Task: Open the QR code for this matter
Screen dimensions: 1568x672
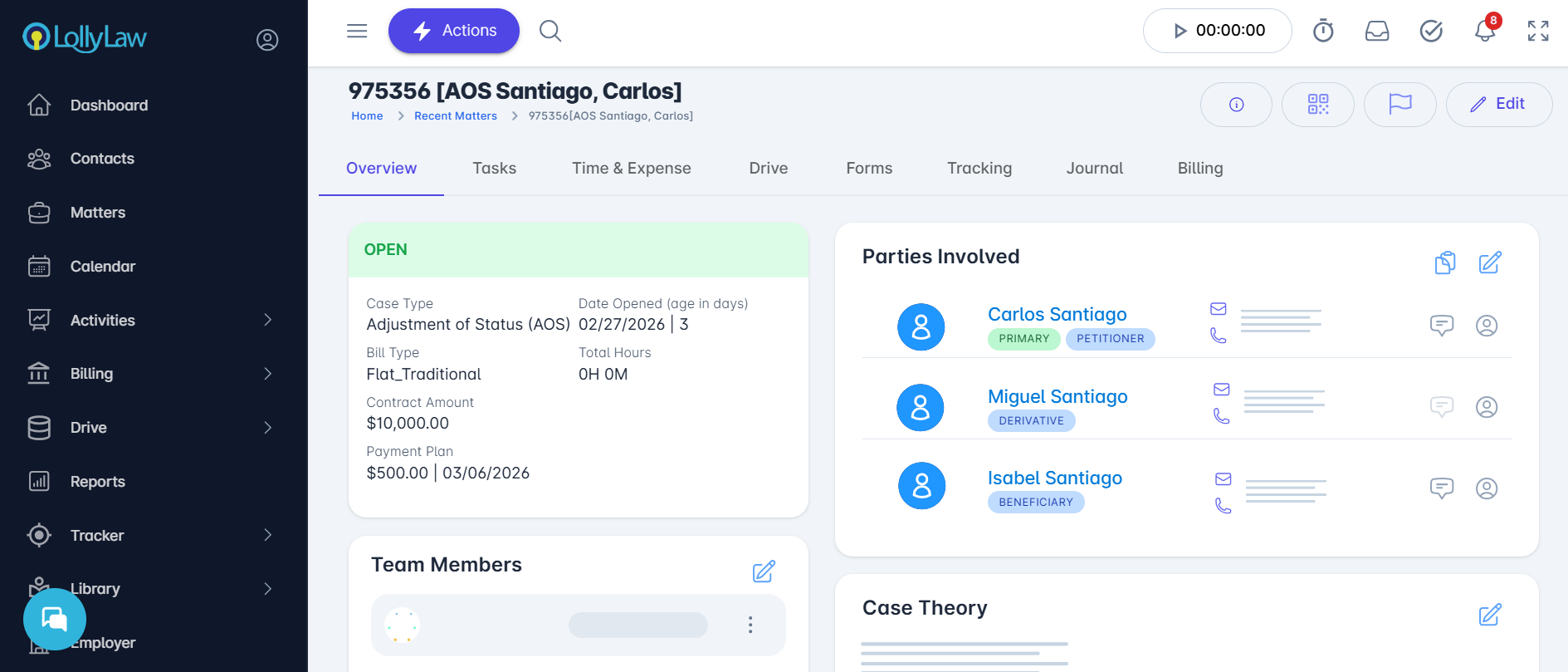Action: pos(1317,104)
